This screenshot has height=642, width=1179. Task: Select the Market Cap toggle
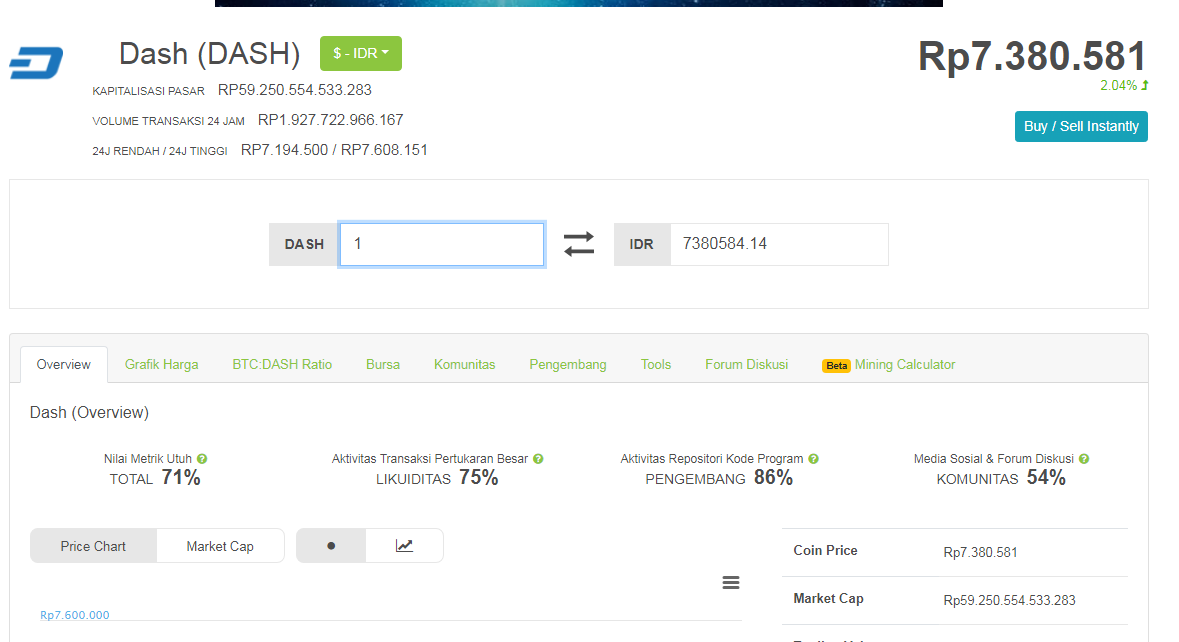pyautogui.click(x=220, y=546)
